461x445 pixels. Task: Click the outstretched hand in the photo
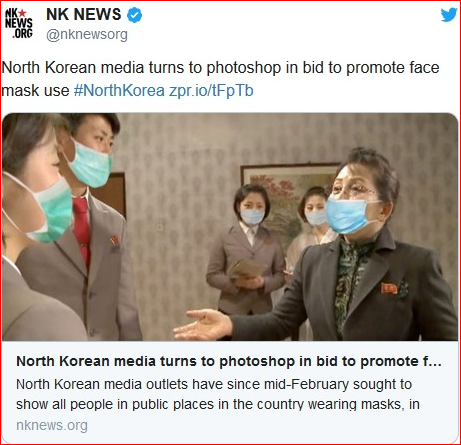[203, 324]
